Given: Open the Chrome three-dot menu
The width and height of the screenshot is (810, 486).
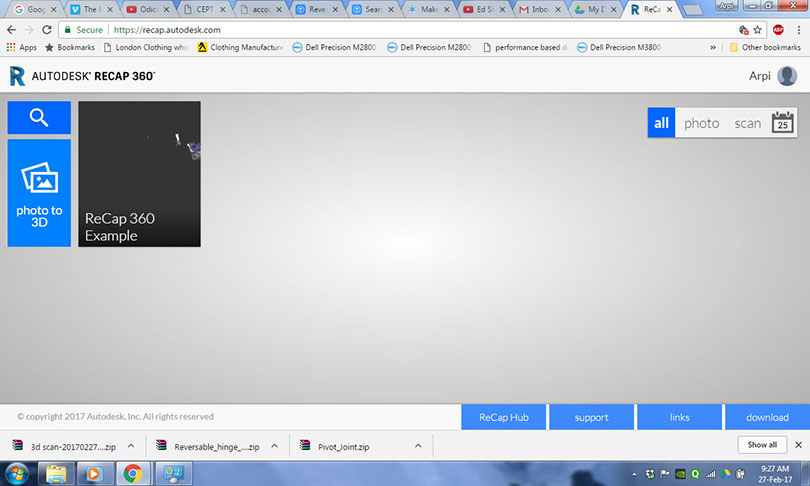Looking at the screenshot, I should click(799, 30).
